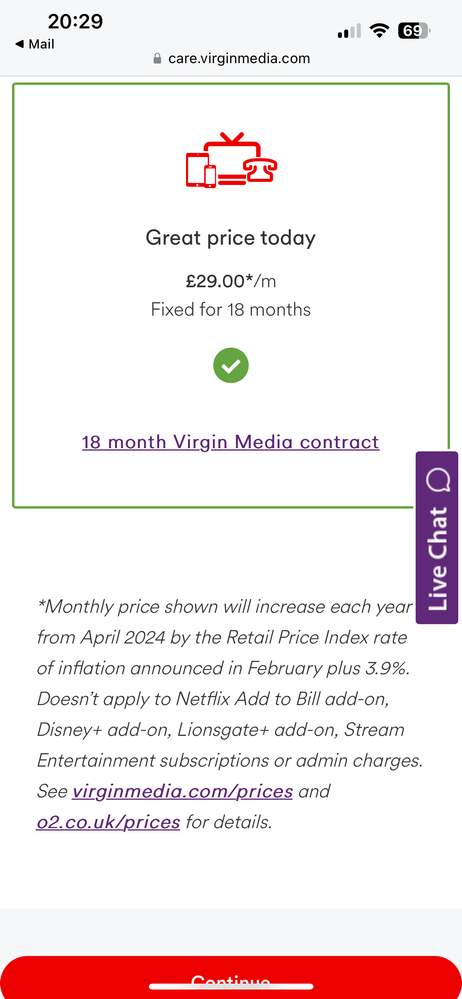Image resolution: width=462 pixels, height=999 pixels.
Task: Tap the Wi-Fi status icon
Action: [x=380, y=30]
